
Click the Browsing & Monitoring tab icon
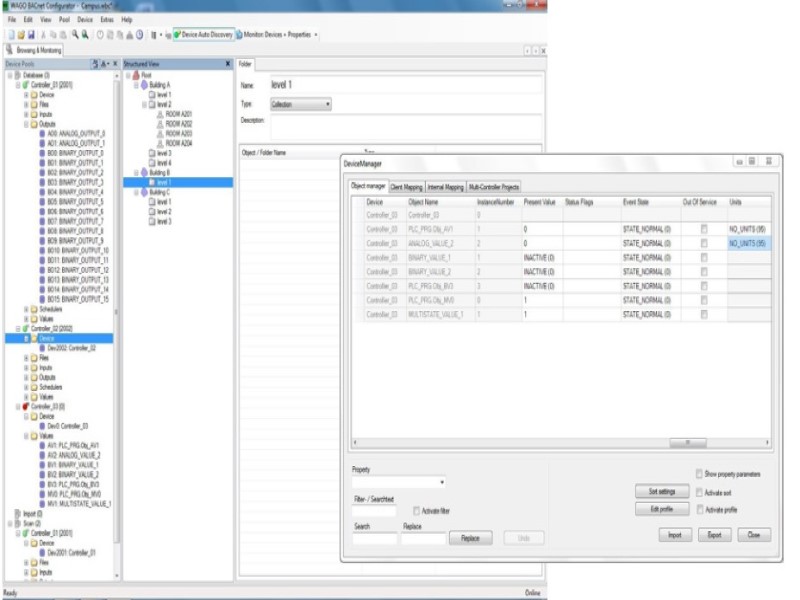[9, 49]
